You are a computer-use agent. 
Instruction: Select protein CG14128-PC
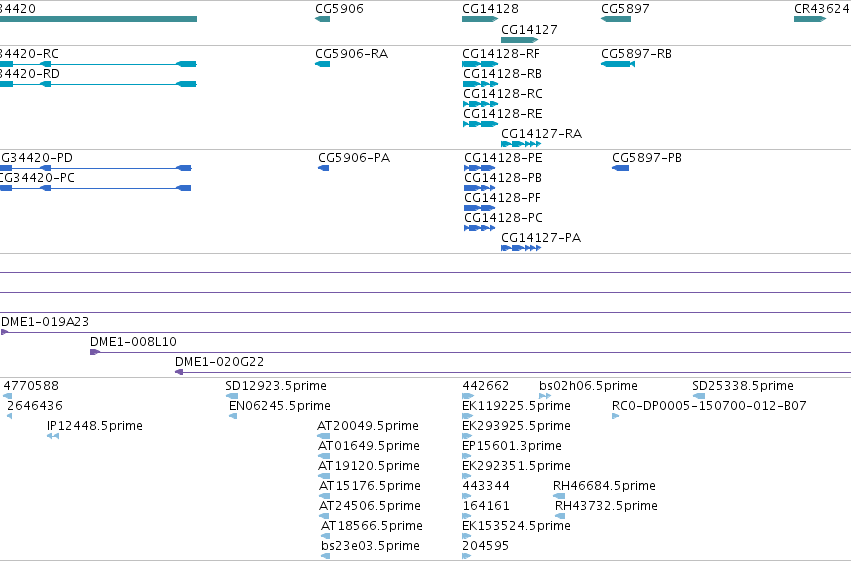pyautogui.click(x=479, y=228)
